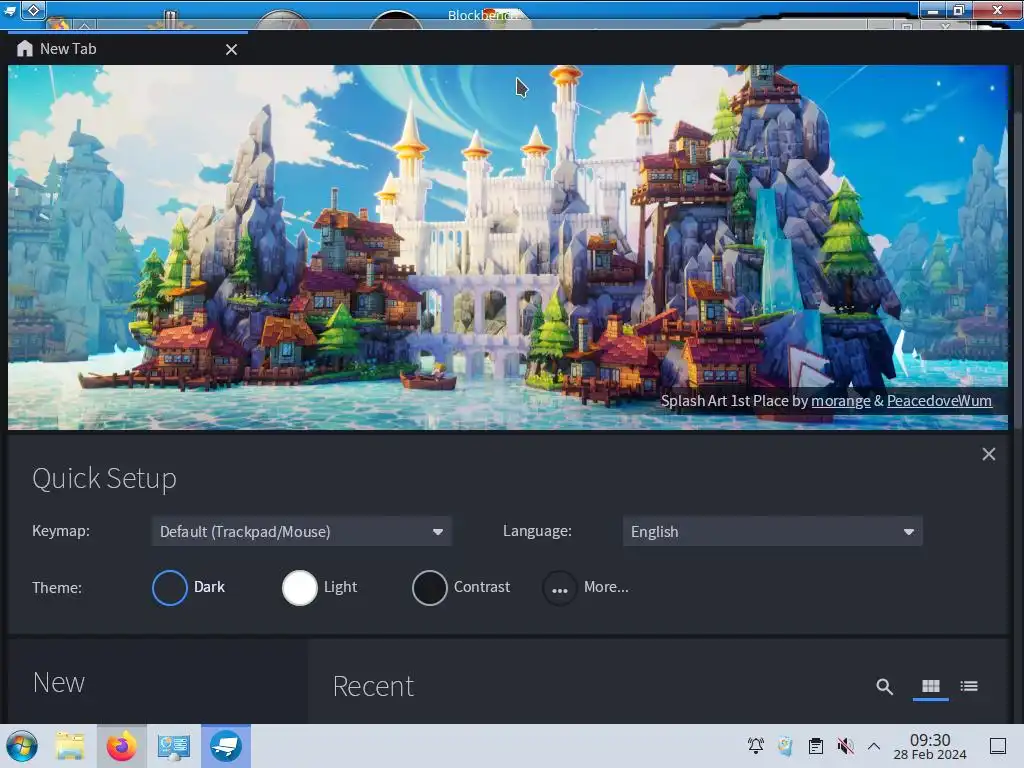The height and width of the screenshot is (768, 1024).
Task: Open File Explorer from taskbar
Action: (70, 746)
